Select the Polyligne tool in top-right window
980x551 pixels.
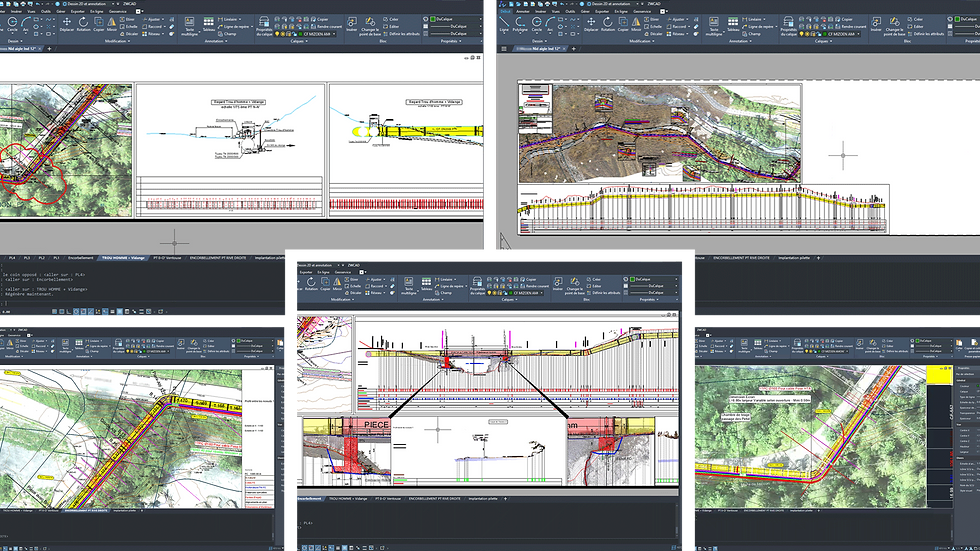(519, 24)
